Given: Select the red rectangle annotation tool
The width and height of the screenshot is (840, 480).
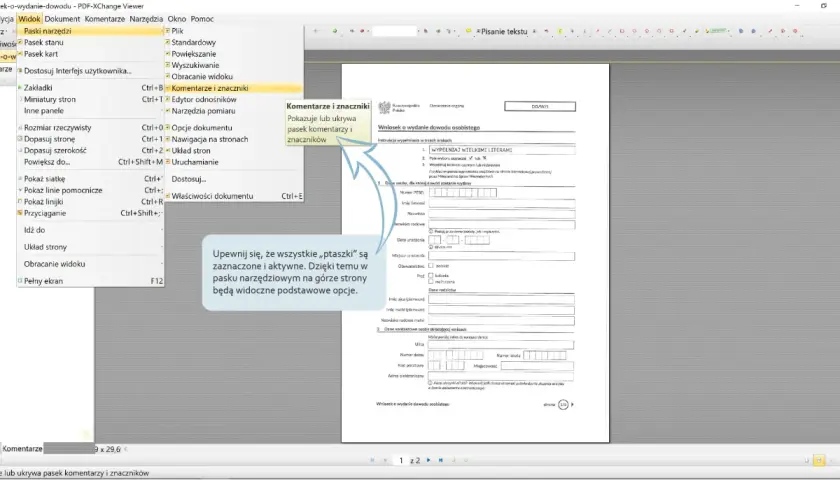Looking at the screenshot, I should coord(622,31).
